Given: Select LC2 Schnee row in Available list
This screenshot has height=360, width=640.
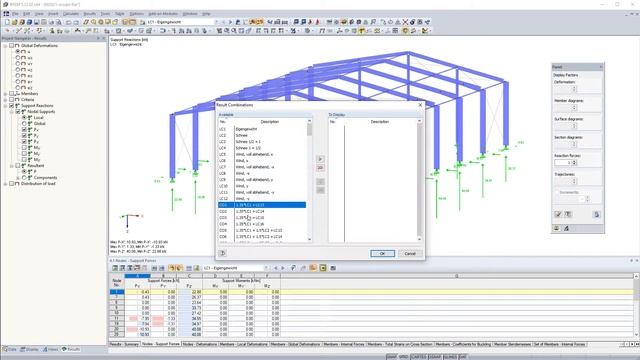Looking at the screenshot, I should point(262,135).
